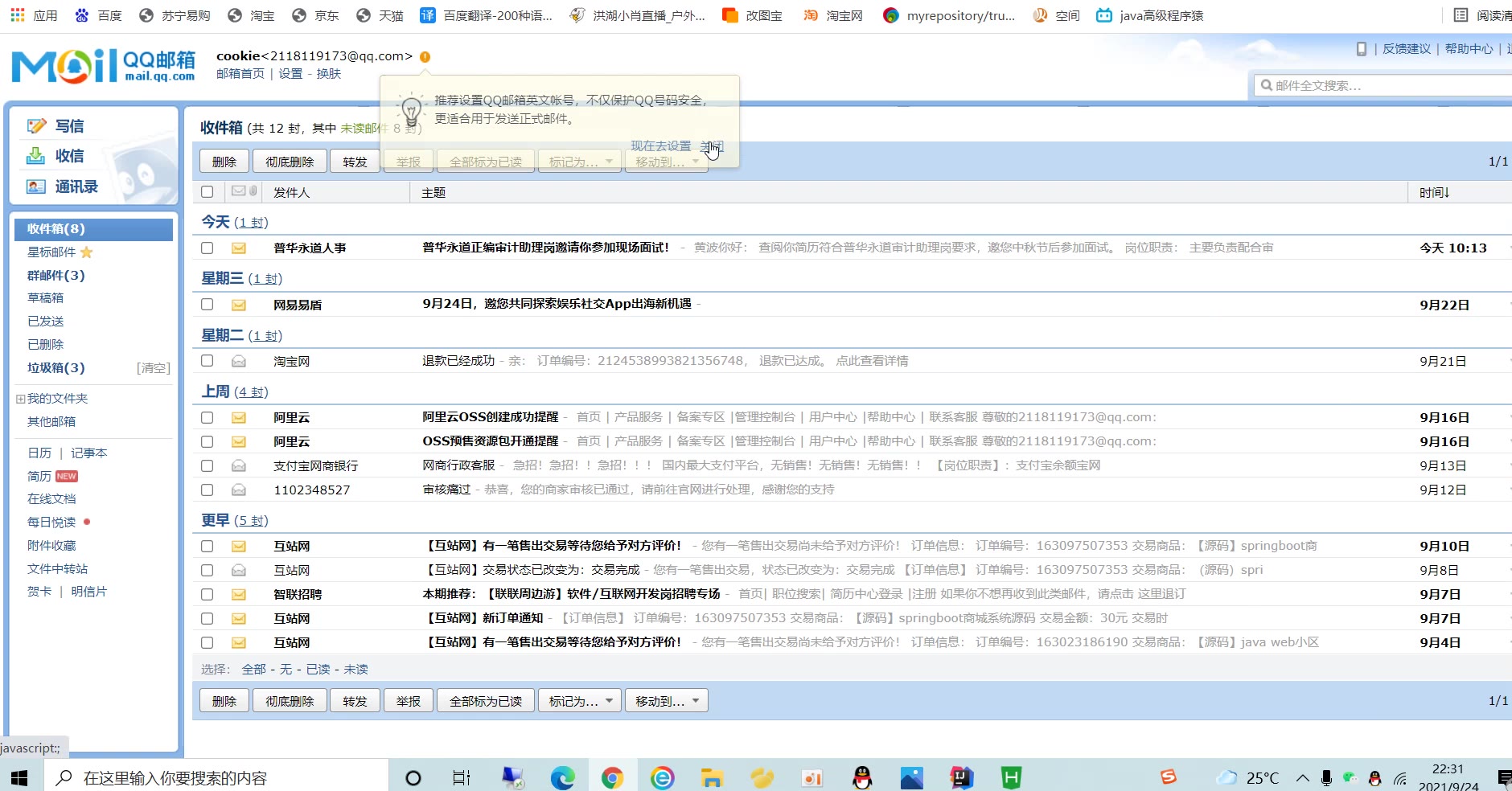Click the envelope icon of 普华永道人事 email
The width and height of the screenshot is (1512, 791).
(239, 248)
